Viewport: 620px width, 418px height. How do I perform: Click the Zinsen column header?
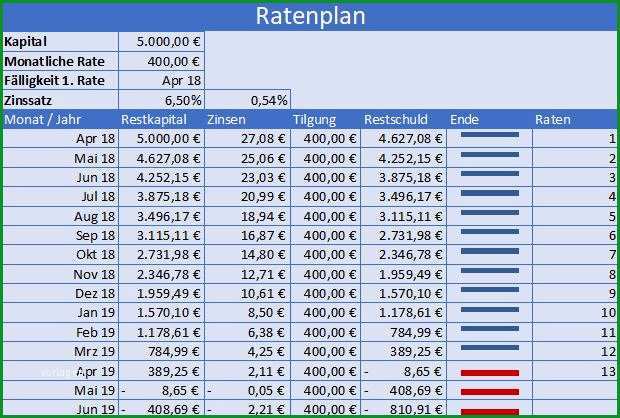coord(248,119)
